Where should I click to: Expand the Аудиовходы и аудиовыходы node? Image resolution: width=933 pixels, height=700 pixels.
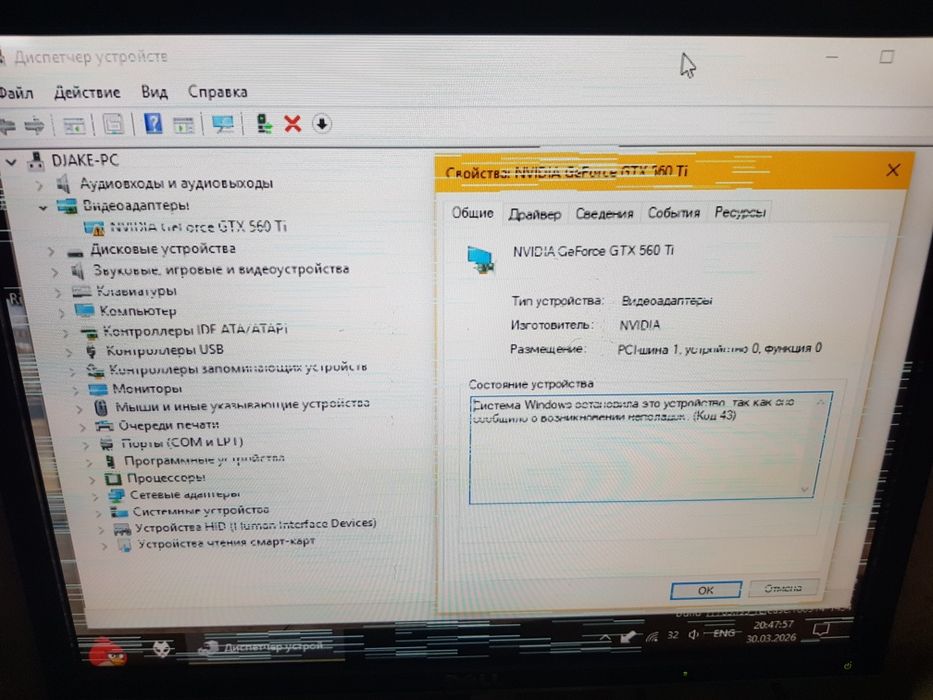click(39, 185)
